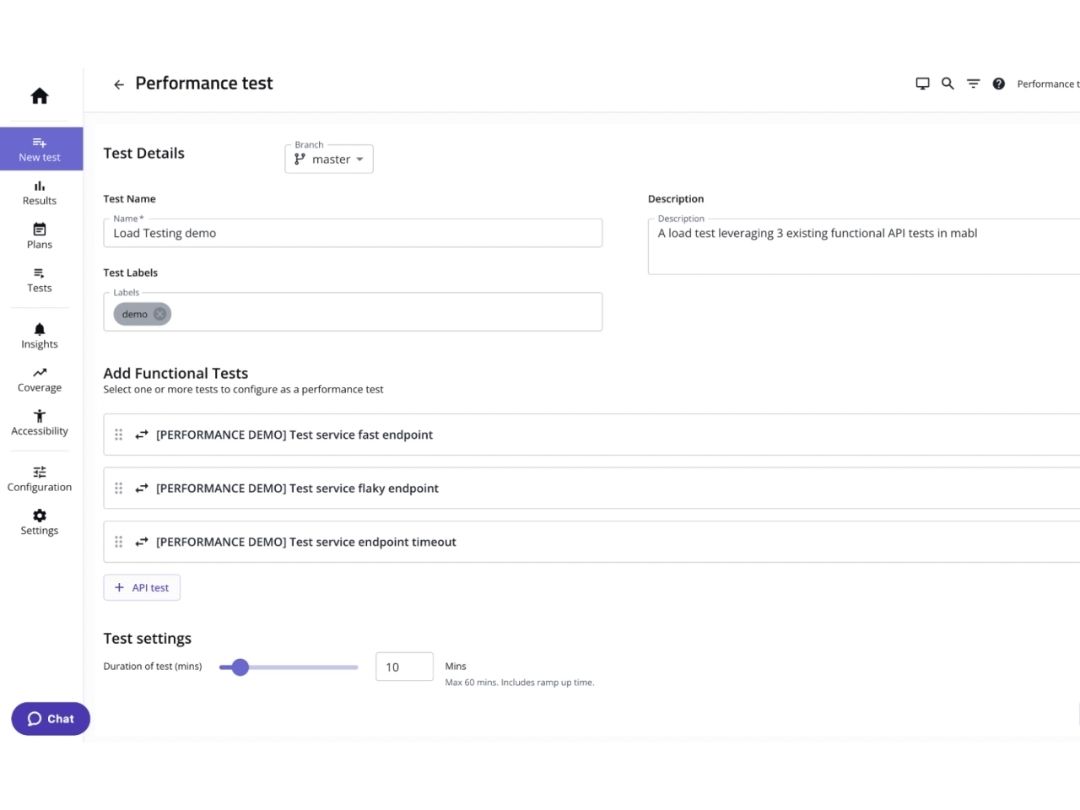
Task: Click the help question mark icon
Action: pyautogui.click(x=998, y=83)
